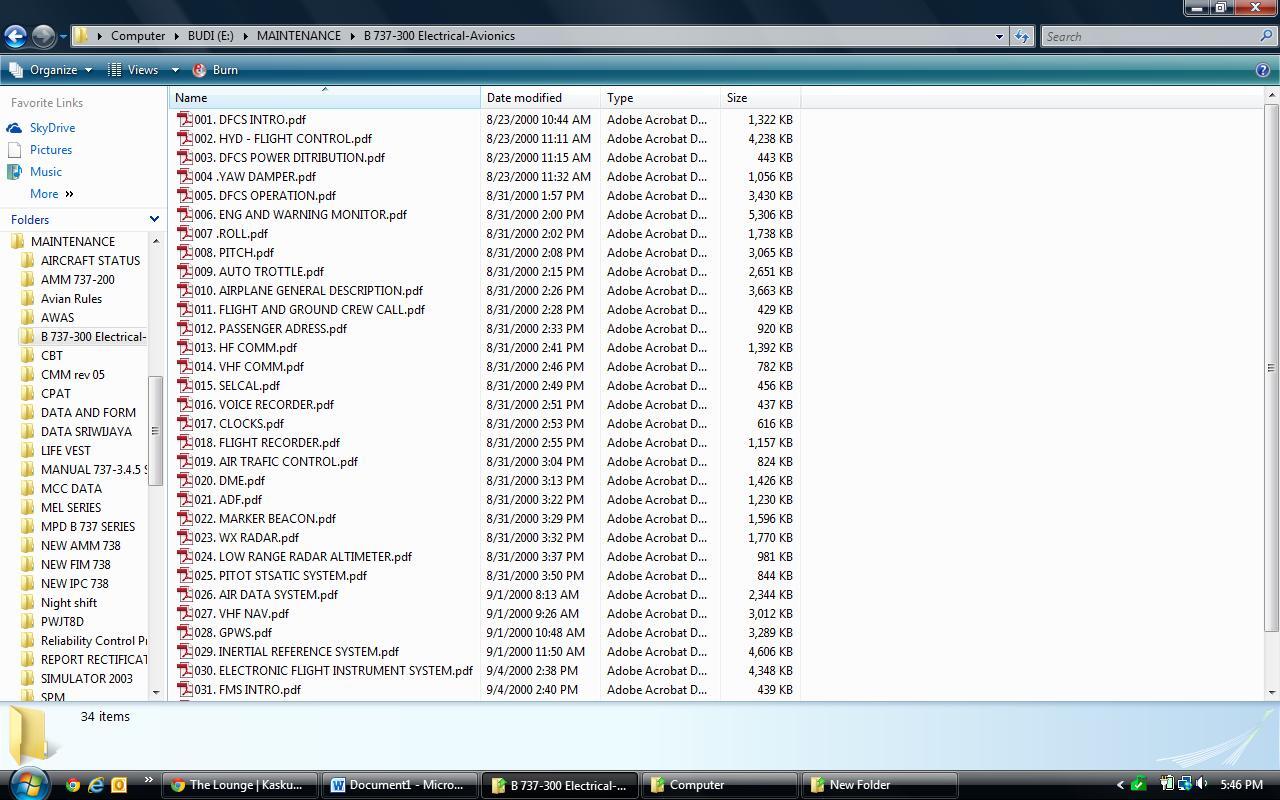Click PDF icon of 016. VOICE RECORDER.pdf
Image resolution: width=1280 pixels, height=800 pixels.
click(x=184, y=404)
